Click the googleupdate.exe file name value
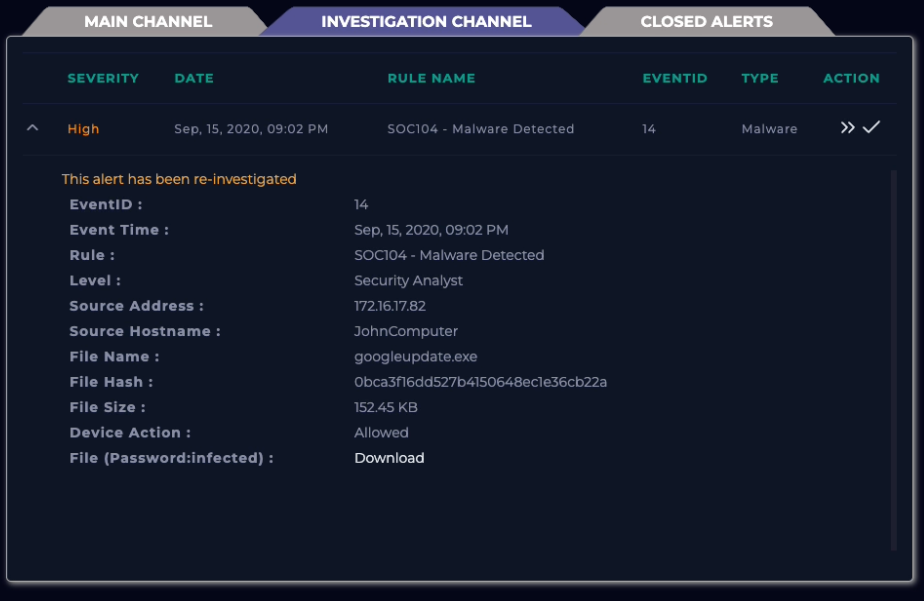924x601 pixels. click(415, 357)
